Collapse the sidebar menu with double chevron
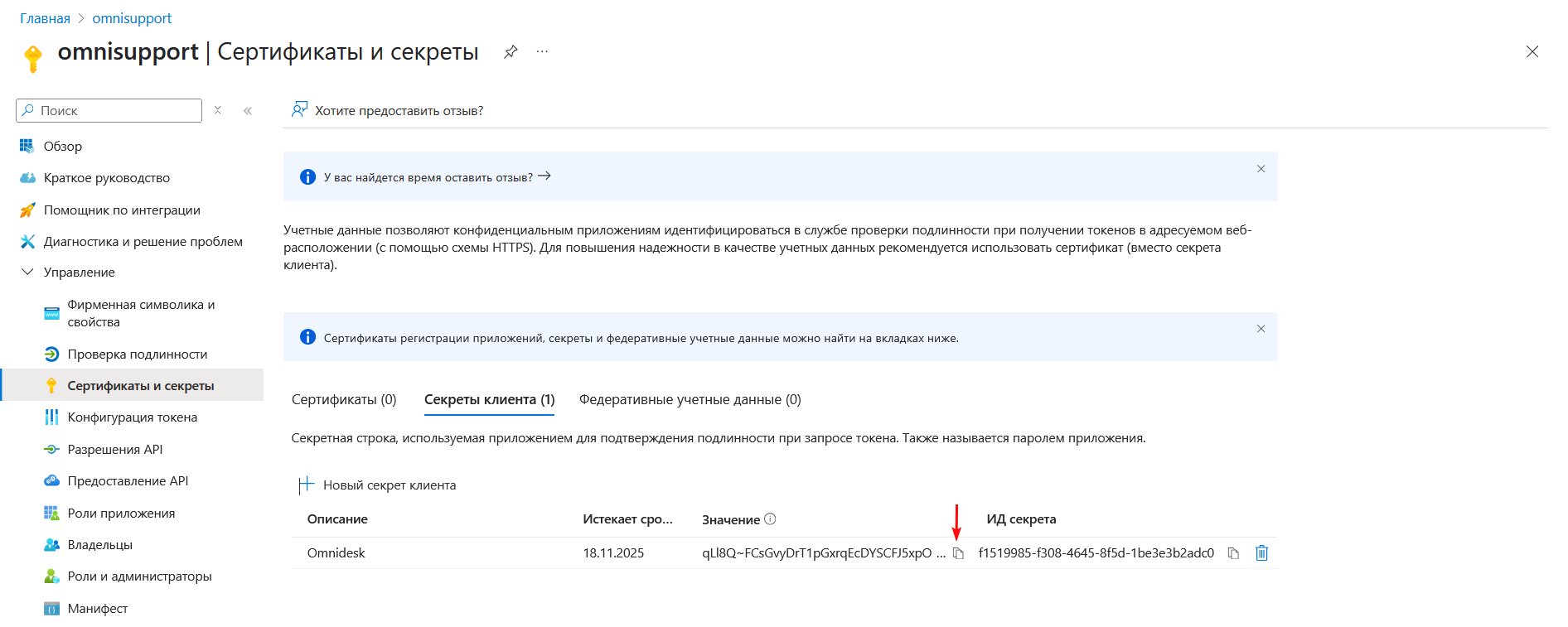The image size is (1568, 627). coord(248,110)
